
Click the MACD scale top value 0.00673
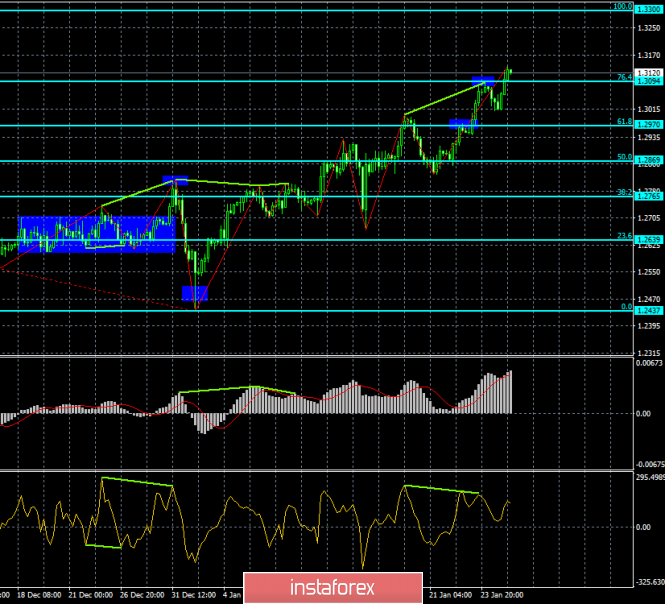649,363
